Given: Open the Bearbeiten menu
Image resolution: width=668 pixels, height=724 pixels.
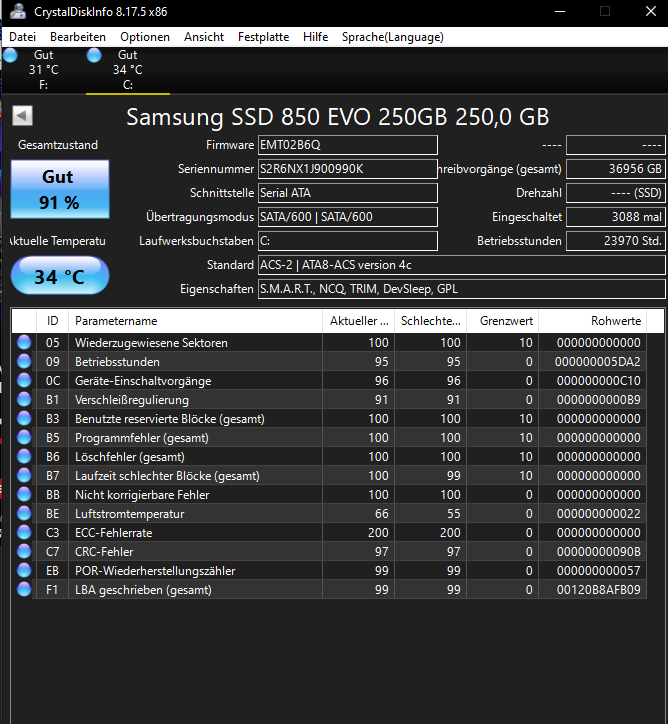Looking at the screenshot, I should pos(78,37).
